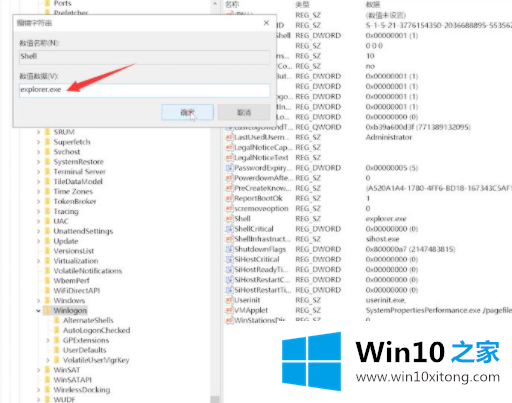This screenshot has height=403, width=512.
Task: Click the Shell string value icon
Action: tap(229, 219)
